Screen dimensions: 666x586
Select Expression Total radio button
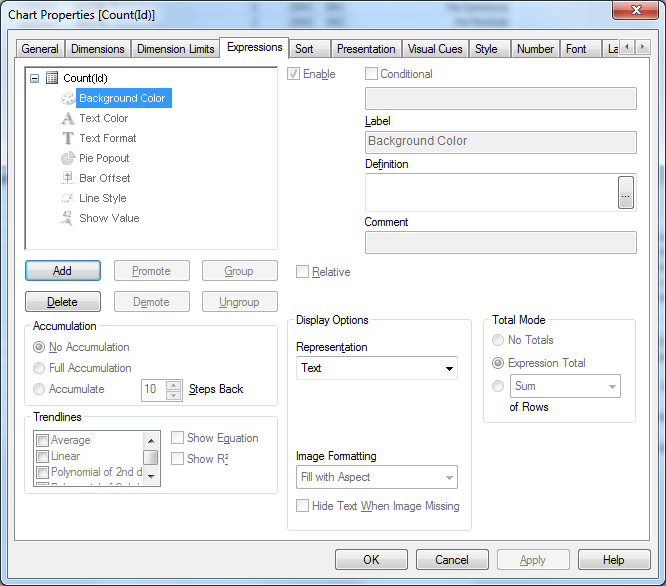pos(498,363)
